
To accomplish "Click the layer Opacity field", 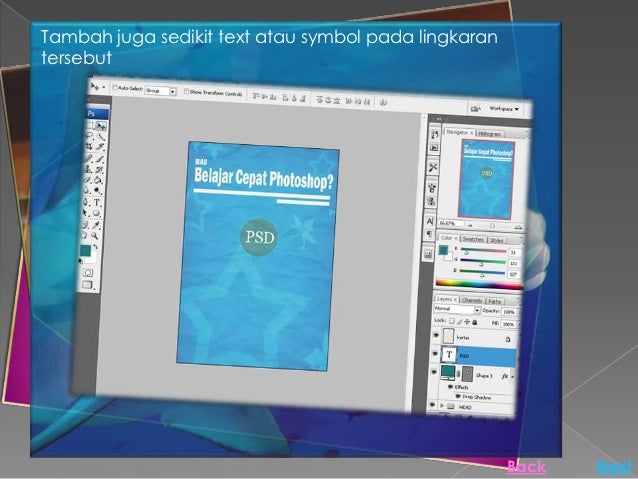I will coord(509,312).
